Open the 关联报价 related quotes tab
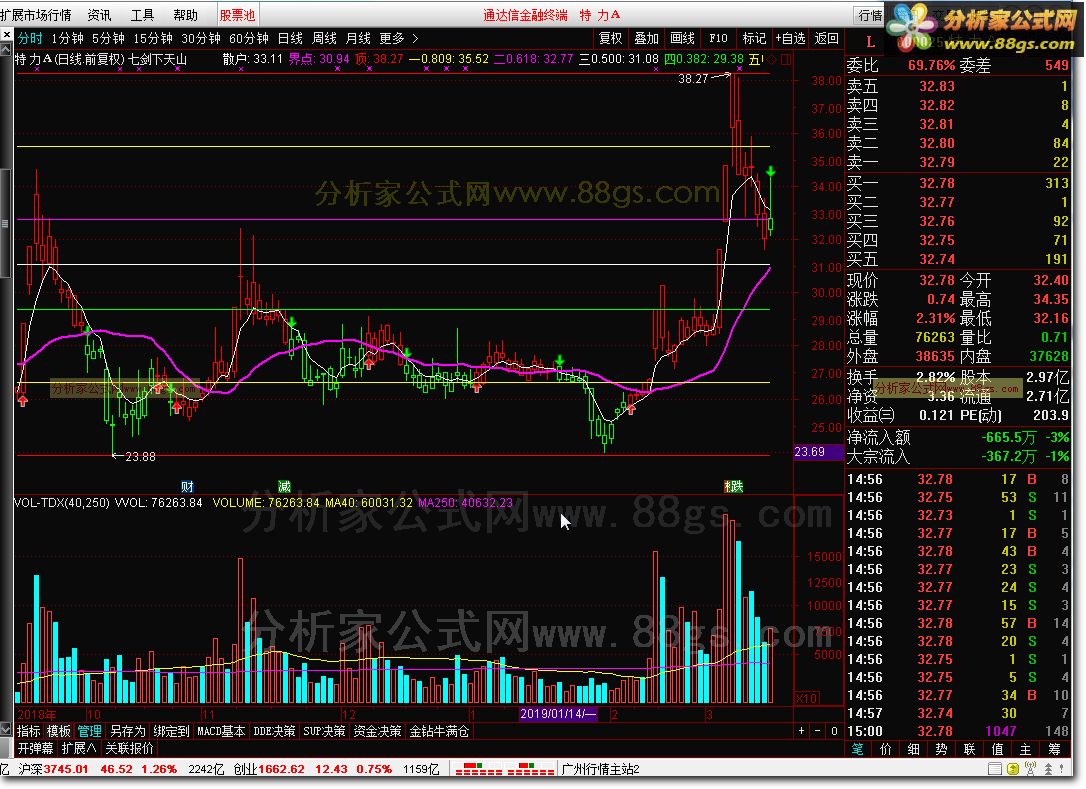Viewport: 1086px width, 789px height. tap(129, 748)
